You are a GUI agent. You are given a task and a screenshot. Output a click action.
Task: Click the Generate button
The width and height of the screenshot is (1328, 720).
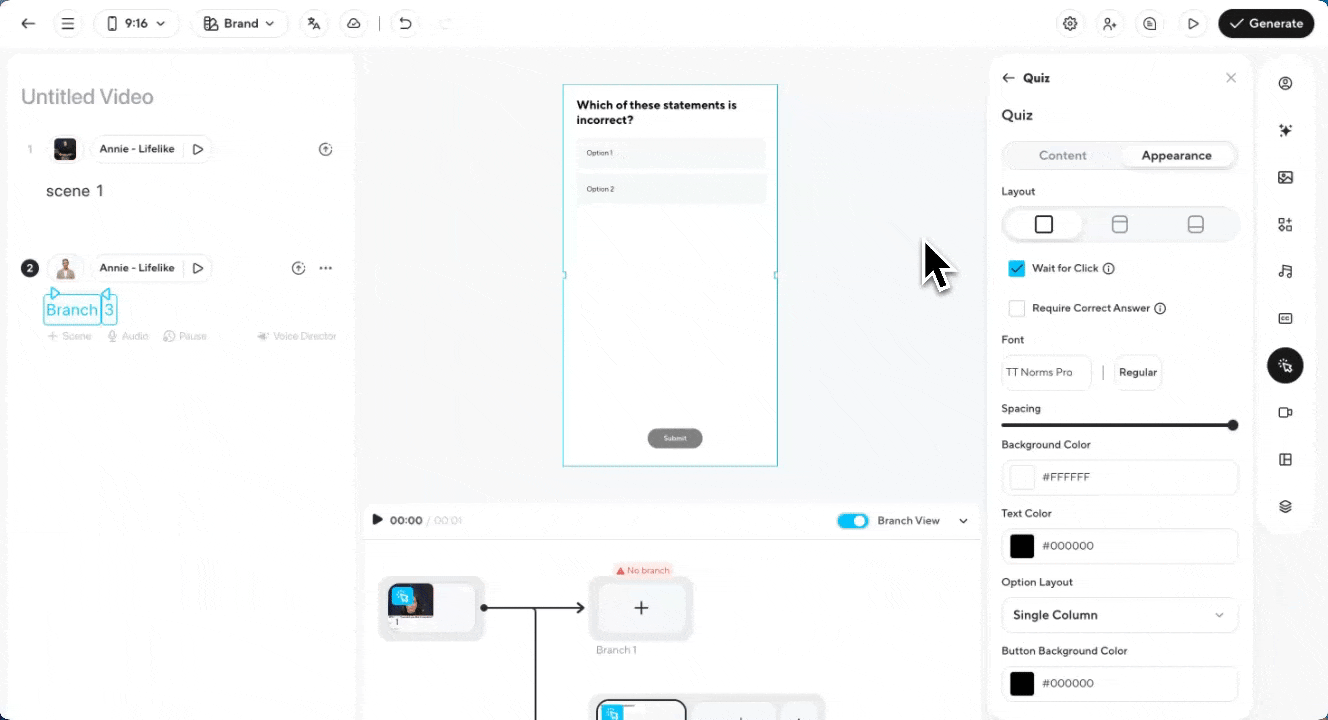coord(1265,23)
